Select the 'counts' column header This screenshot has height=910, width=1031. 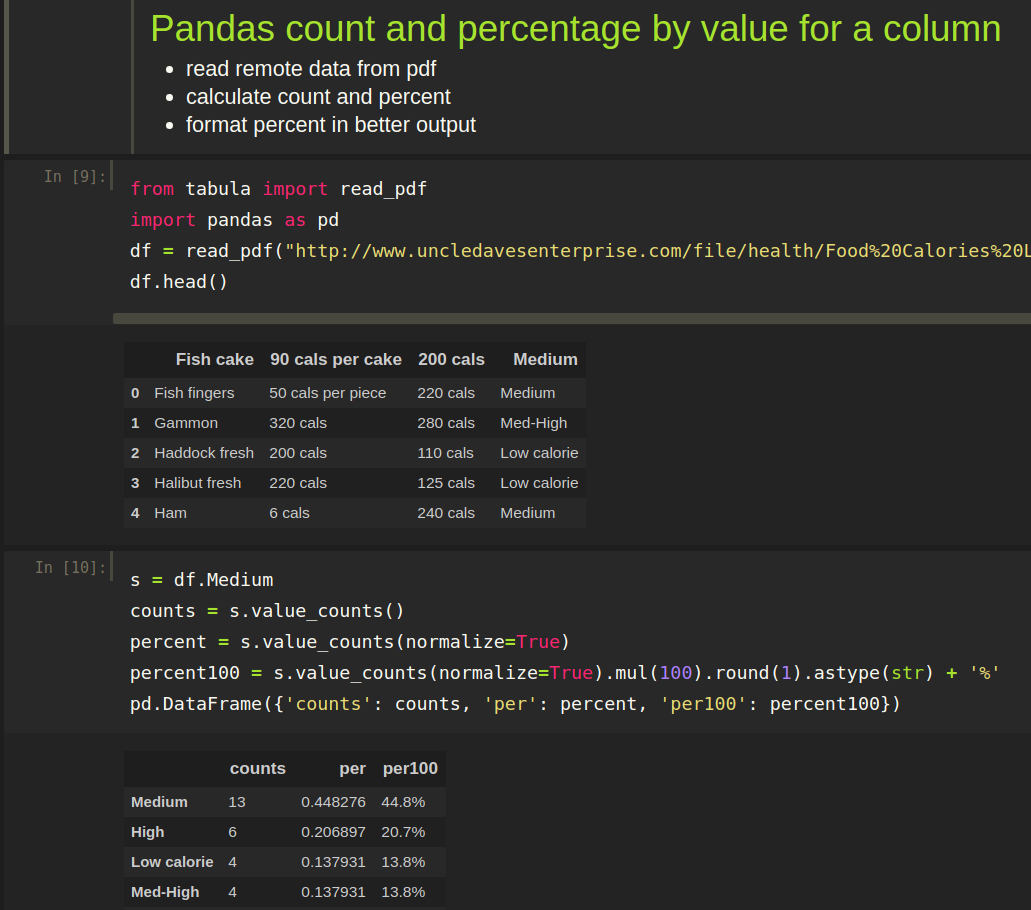257,768
